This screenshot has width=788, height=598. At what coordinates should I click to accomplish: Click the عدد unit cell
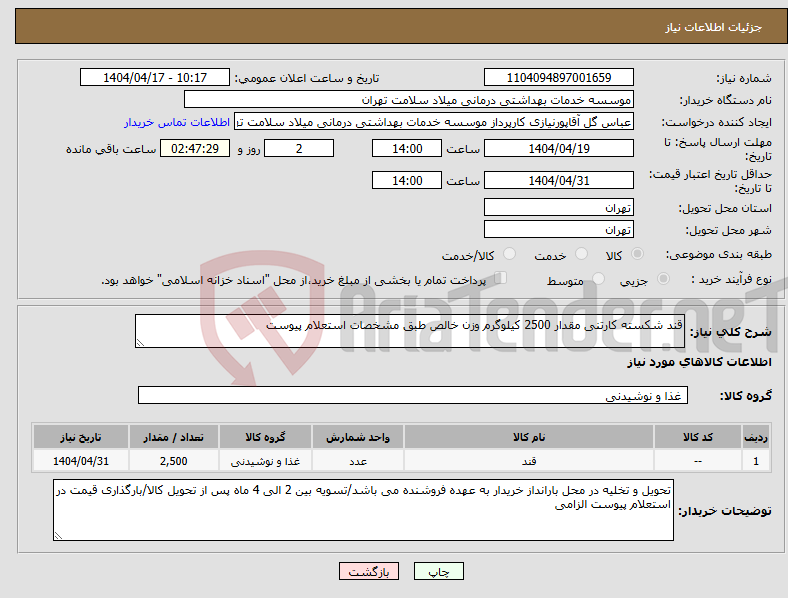(358, 461)
